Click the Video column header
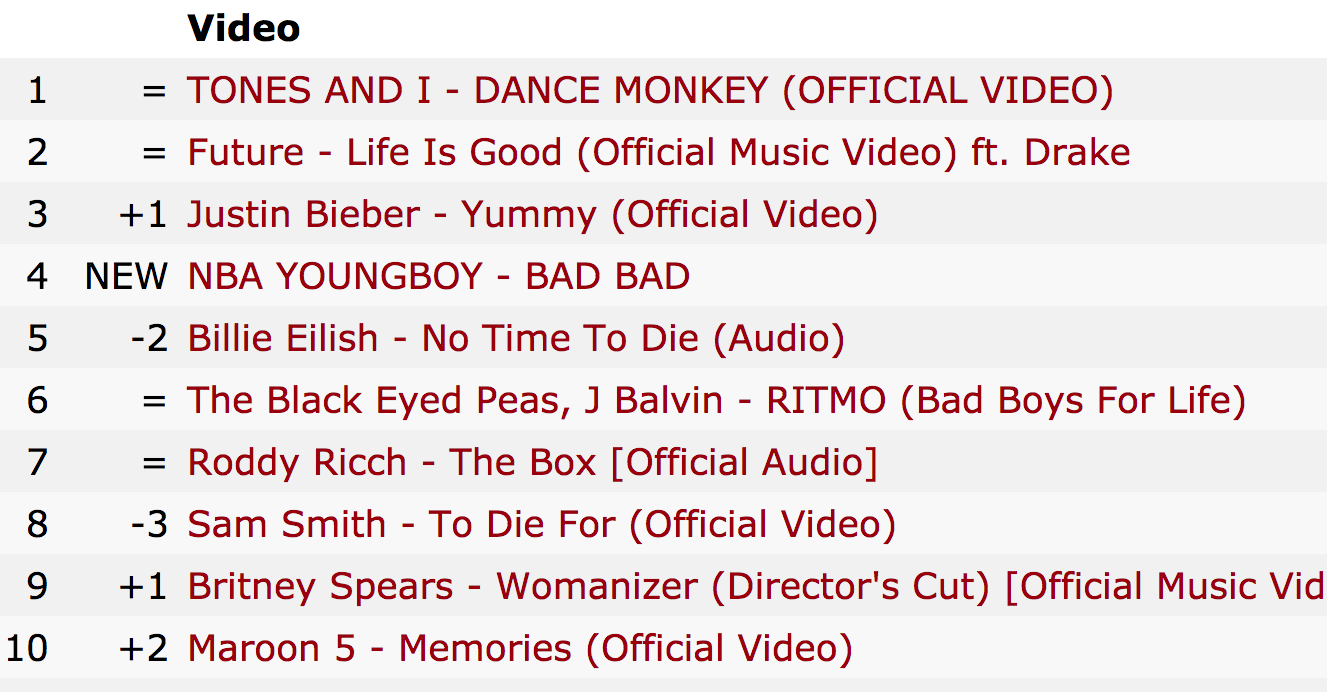Screen dimensions: 1327x692 coord(244,29)
